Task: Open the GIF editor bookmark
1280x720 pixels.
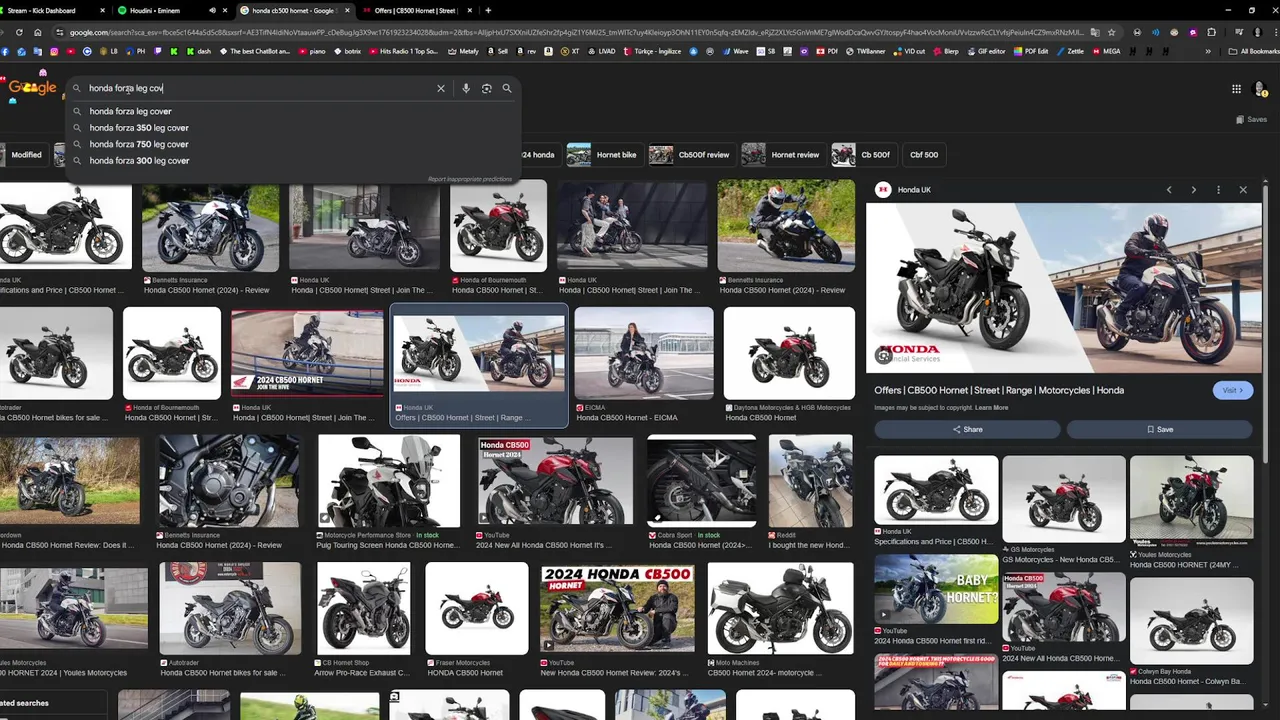Action: pyautogui.click(x=986, y=51)
